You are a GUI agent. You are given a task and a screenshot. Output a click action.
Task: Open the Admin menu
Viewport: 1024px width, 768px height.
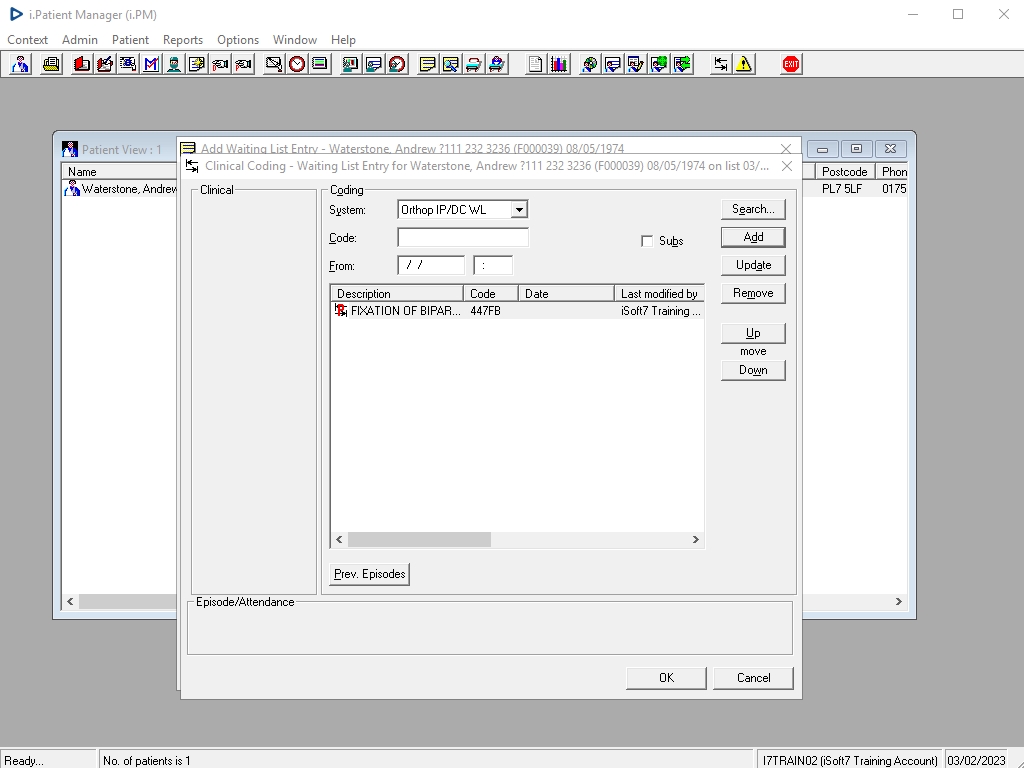[x=80, y=40]
